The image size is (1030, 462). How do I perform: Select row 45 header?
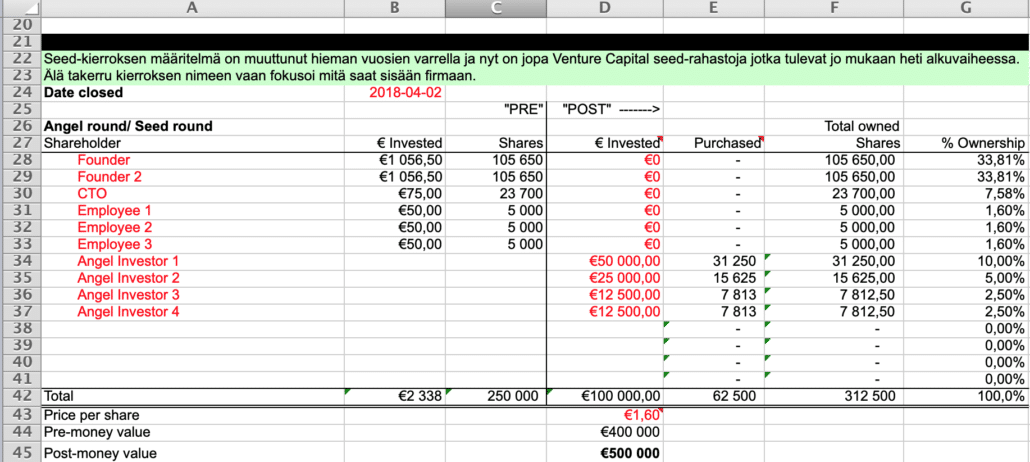click(20, 453)
